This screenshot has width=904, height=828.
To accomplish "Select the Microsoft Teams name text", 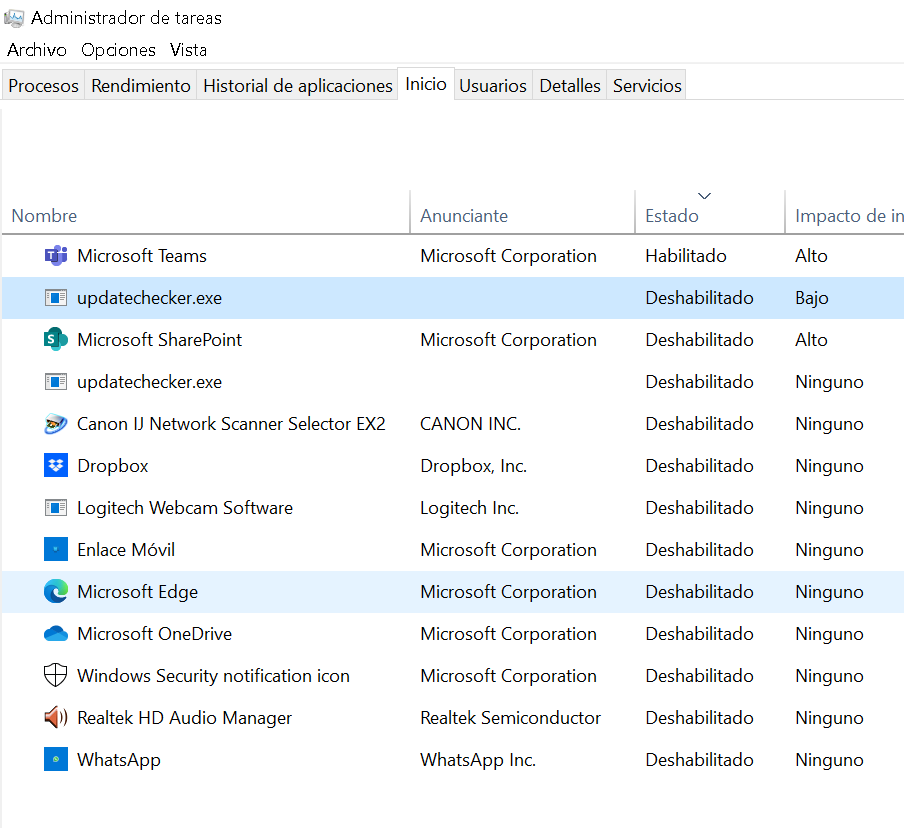I will pyautogui.click(x=142, y=255).
